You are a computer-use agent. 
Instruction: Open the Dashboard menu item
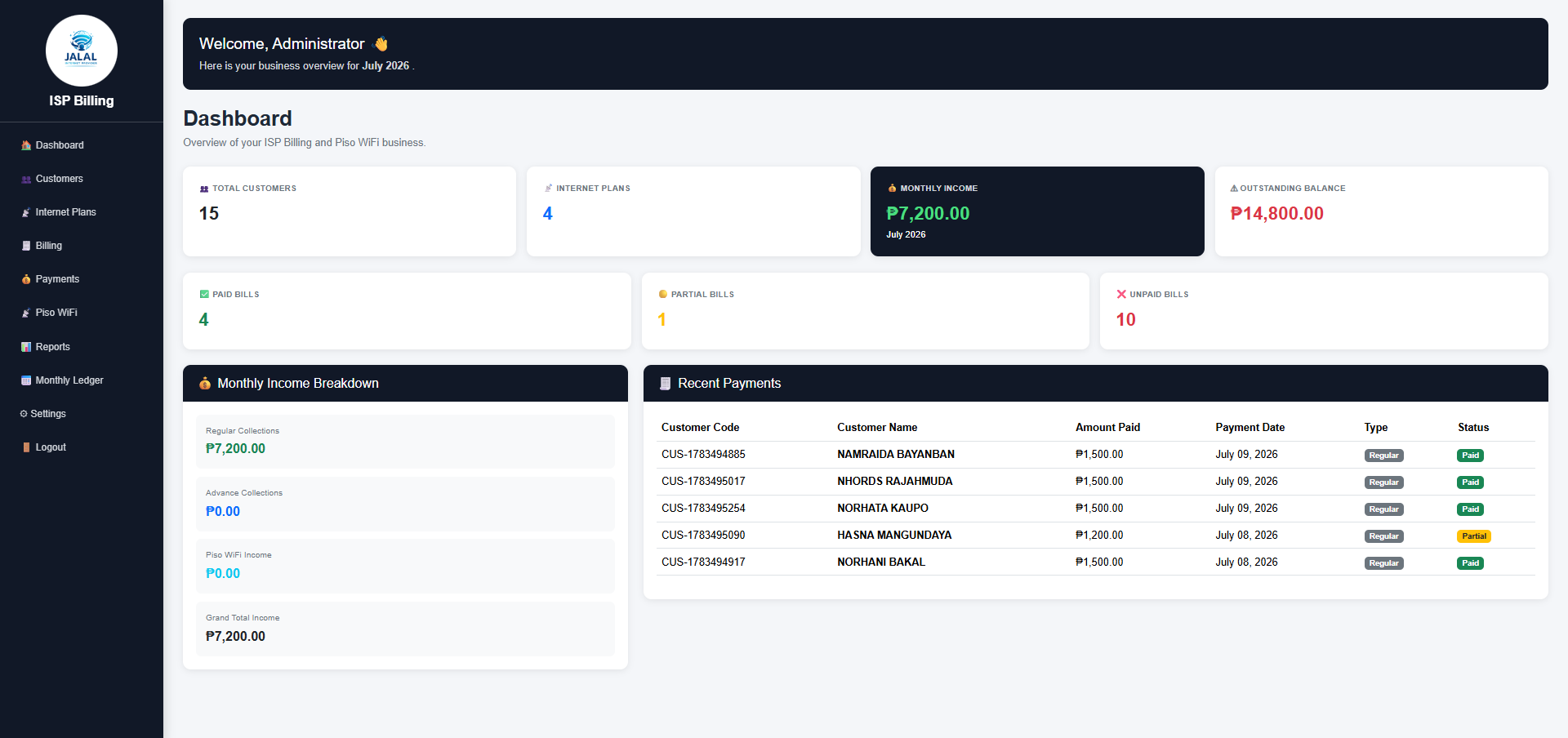tap(82, 145)
